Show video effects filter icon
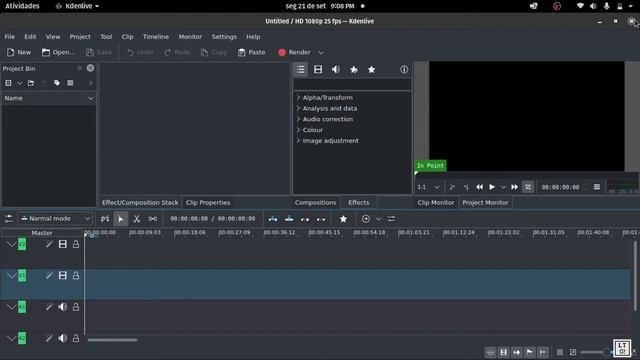This screenshot has height=360, width=640. [318, 69]
